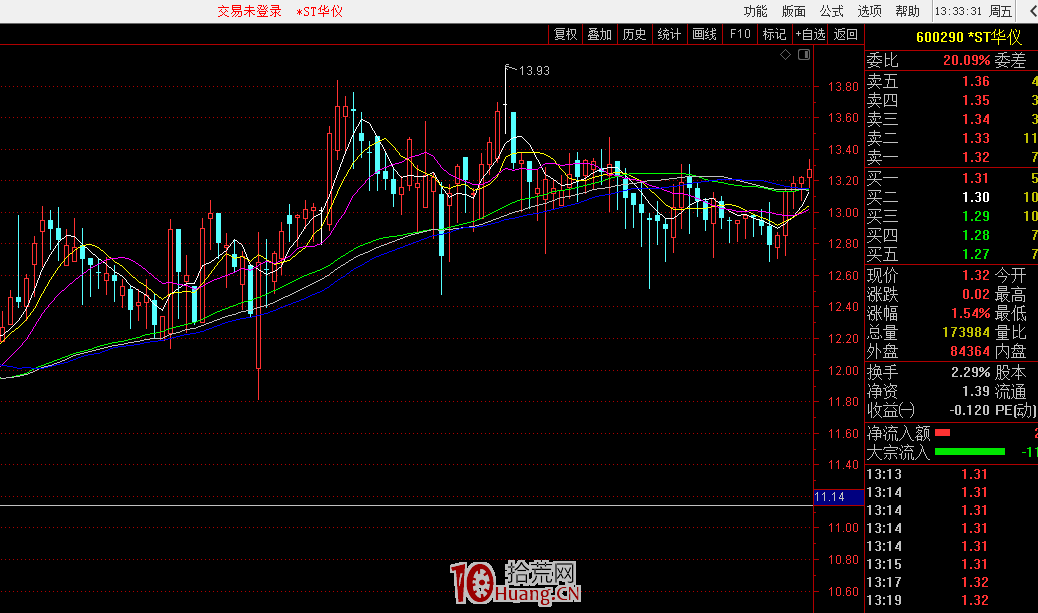Click the 交易未登录 trading login link

[250, 11]
